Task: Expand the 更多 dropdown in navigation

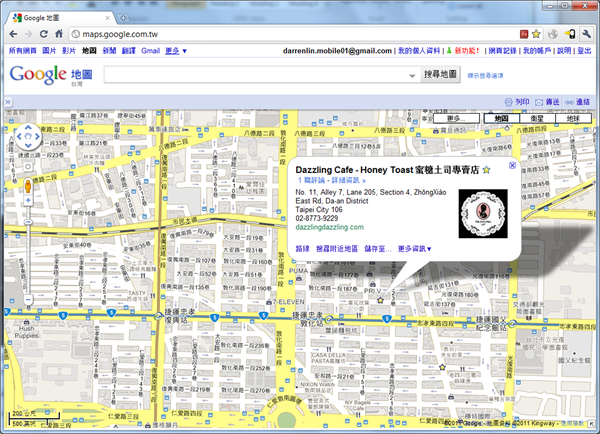Action: pyautogui.click(x=176, y=51)
